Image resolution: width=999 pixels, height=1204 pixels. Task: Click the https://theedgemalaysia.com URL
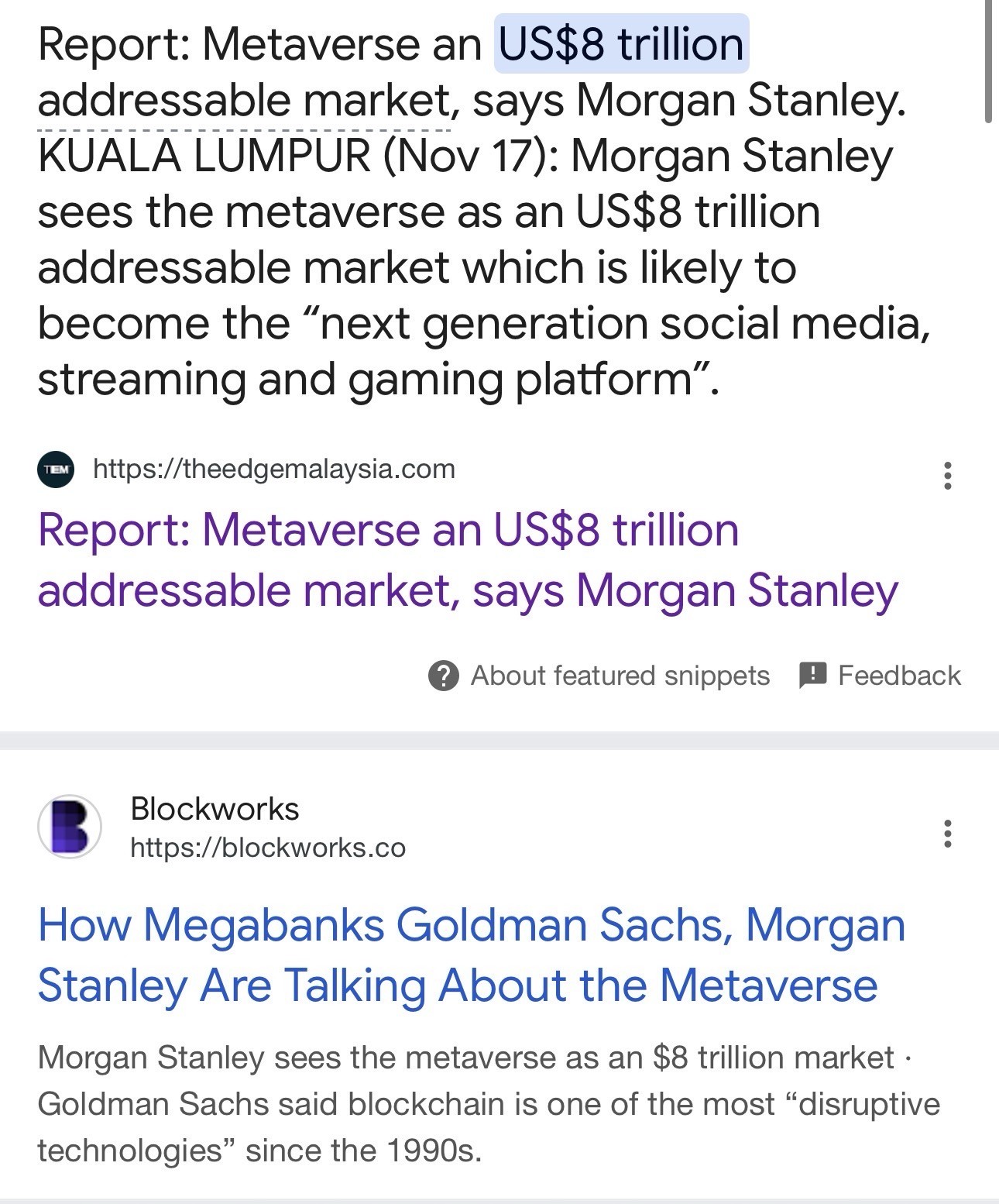[x=273, y=469]
